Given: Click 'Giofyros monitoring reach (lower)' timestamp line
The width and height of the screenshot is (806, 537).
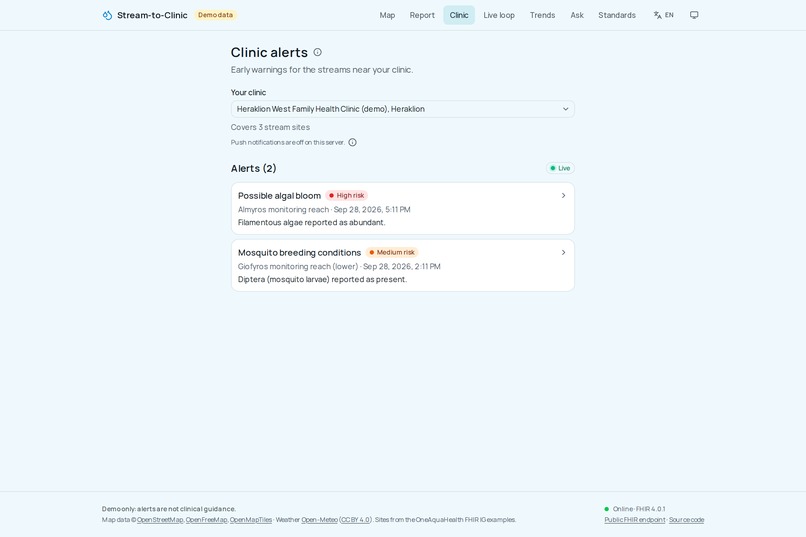Looking at the screenshot, I should [x=339, y=266].
